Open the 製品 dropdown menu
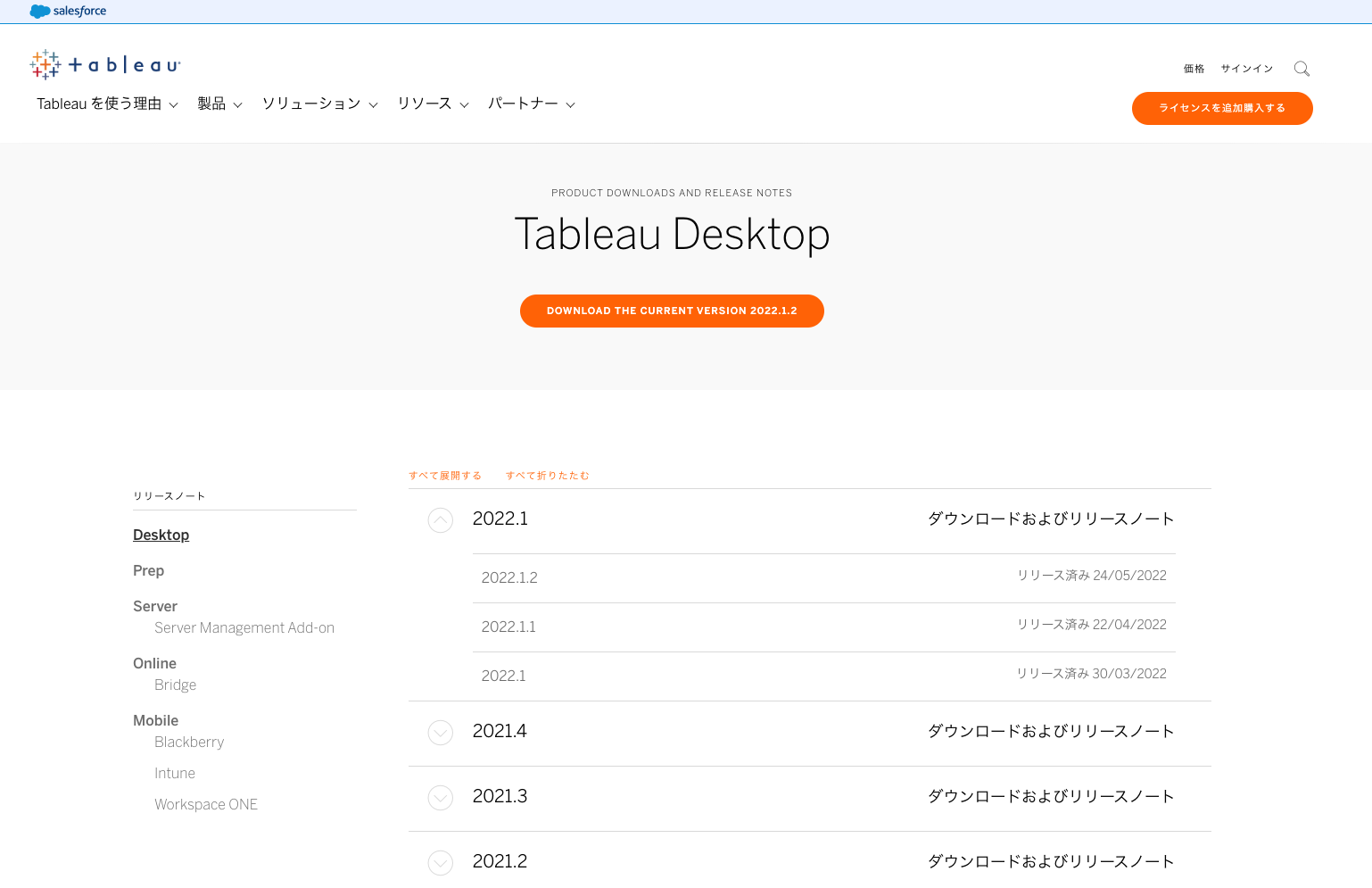Image resolution: width=1372 pixels, height=888 pixels. pyautogui.click(x=219, y=104)
